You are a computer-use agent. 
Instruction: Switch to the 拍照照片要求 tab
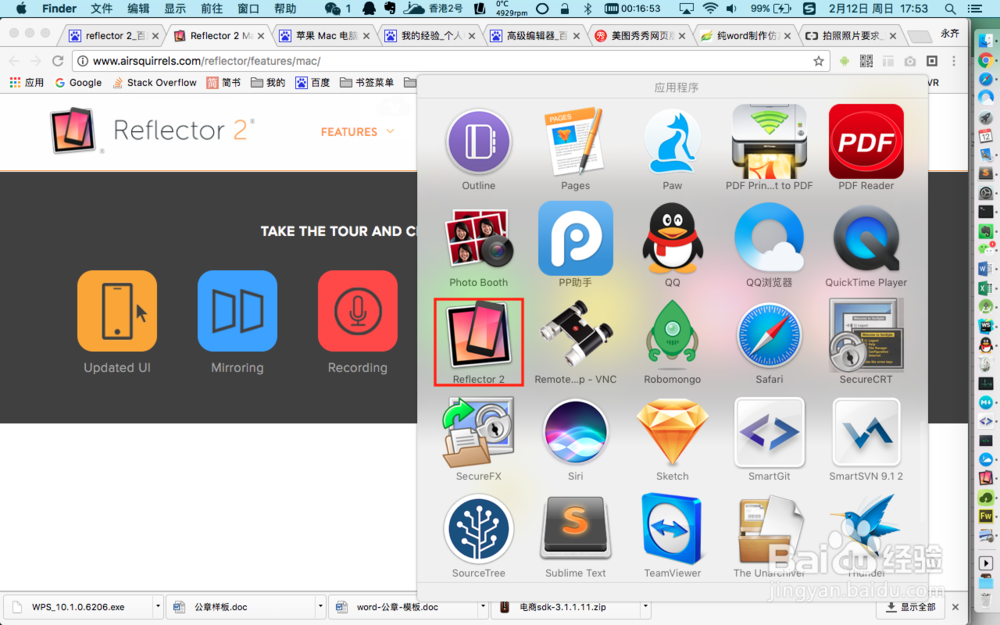tap(851, 36)
